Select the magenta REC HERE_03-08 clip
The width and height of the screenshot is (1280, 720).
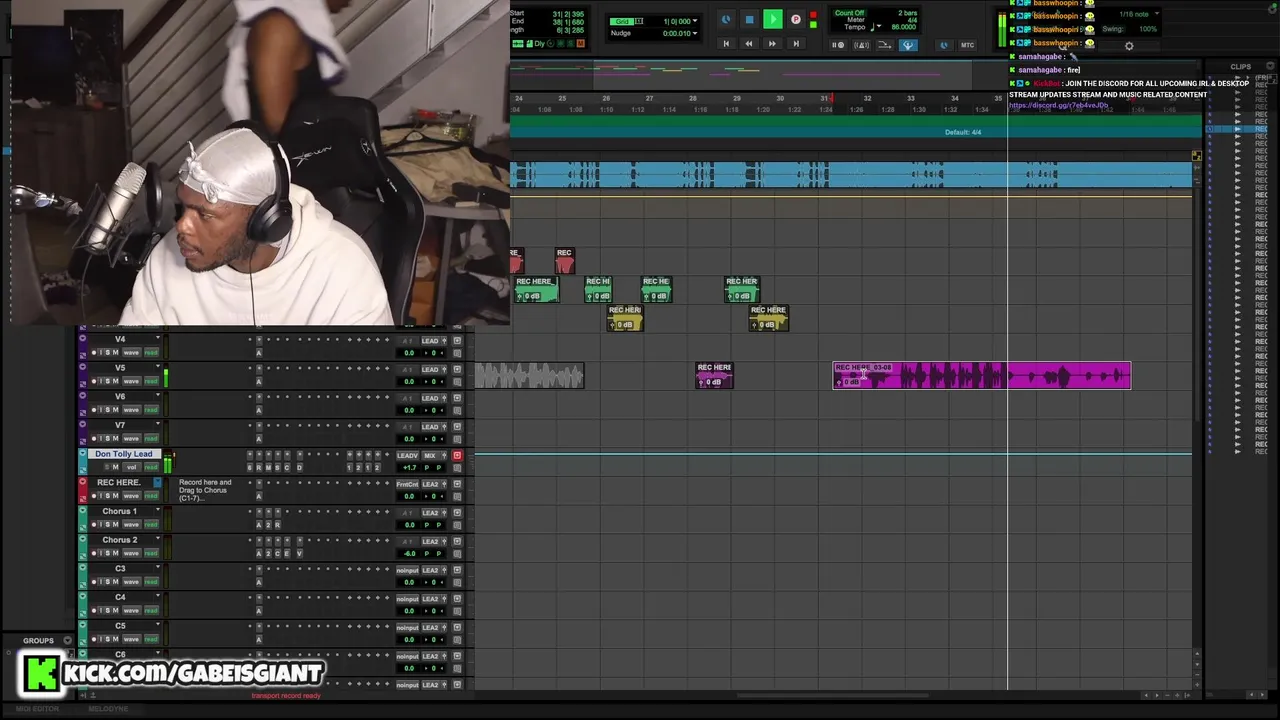click(x=982, y=375)
